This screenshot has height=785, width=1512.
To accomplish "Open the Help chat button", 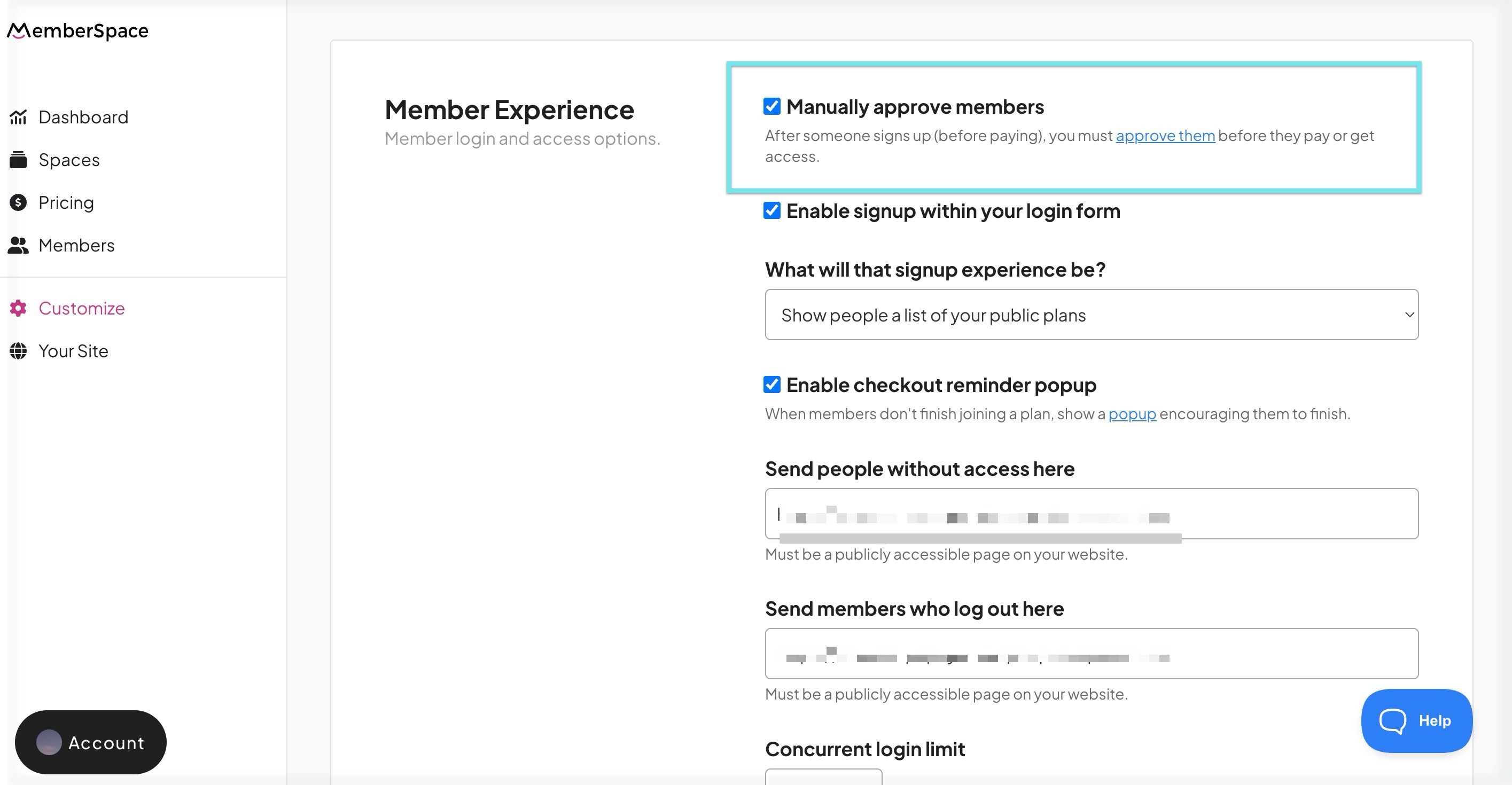I will 1416,720.
